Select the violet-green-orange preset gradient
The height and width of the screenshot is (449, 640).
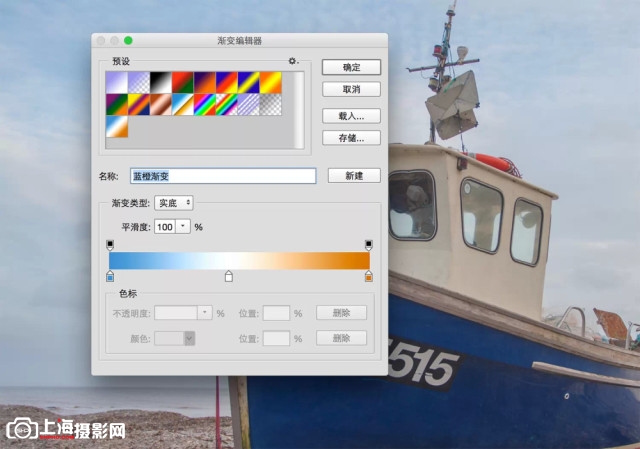click(x=117, y=105)
